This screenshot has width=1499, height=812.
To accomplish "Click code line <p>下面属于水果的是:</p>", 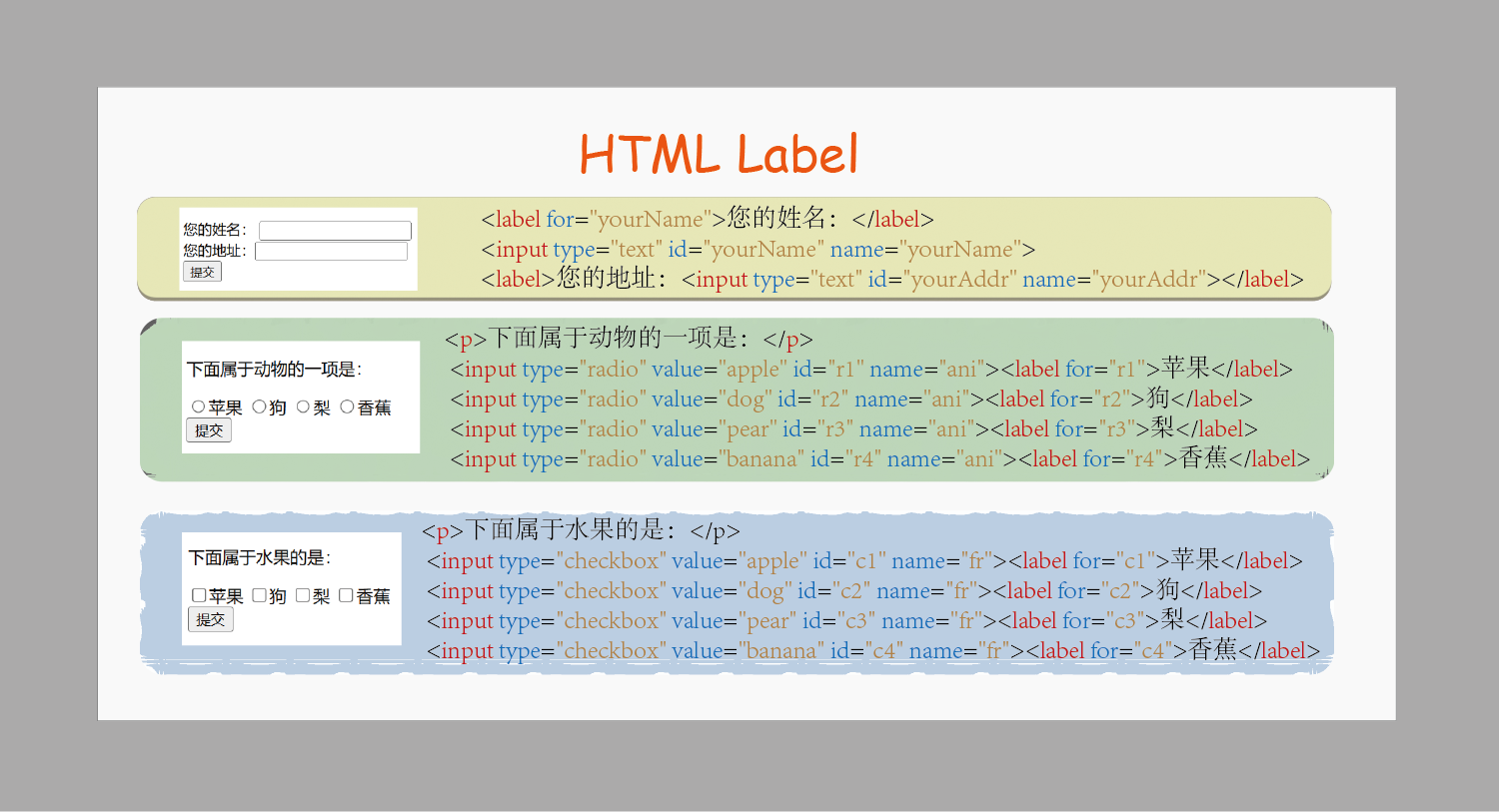I will click(x=581, y=530).
